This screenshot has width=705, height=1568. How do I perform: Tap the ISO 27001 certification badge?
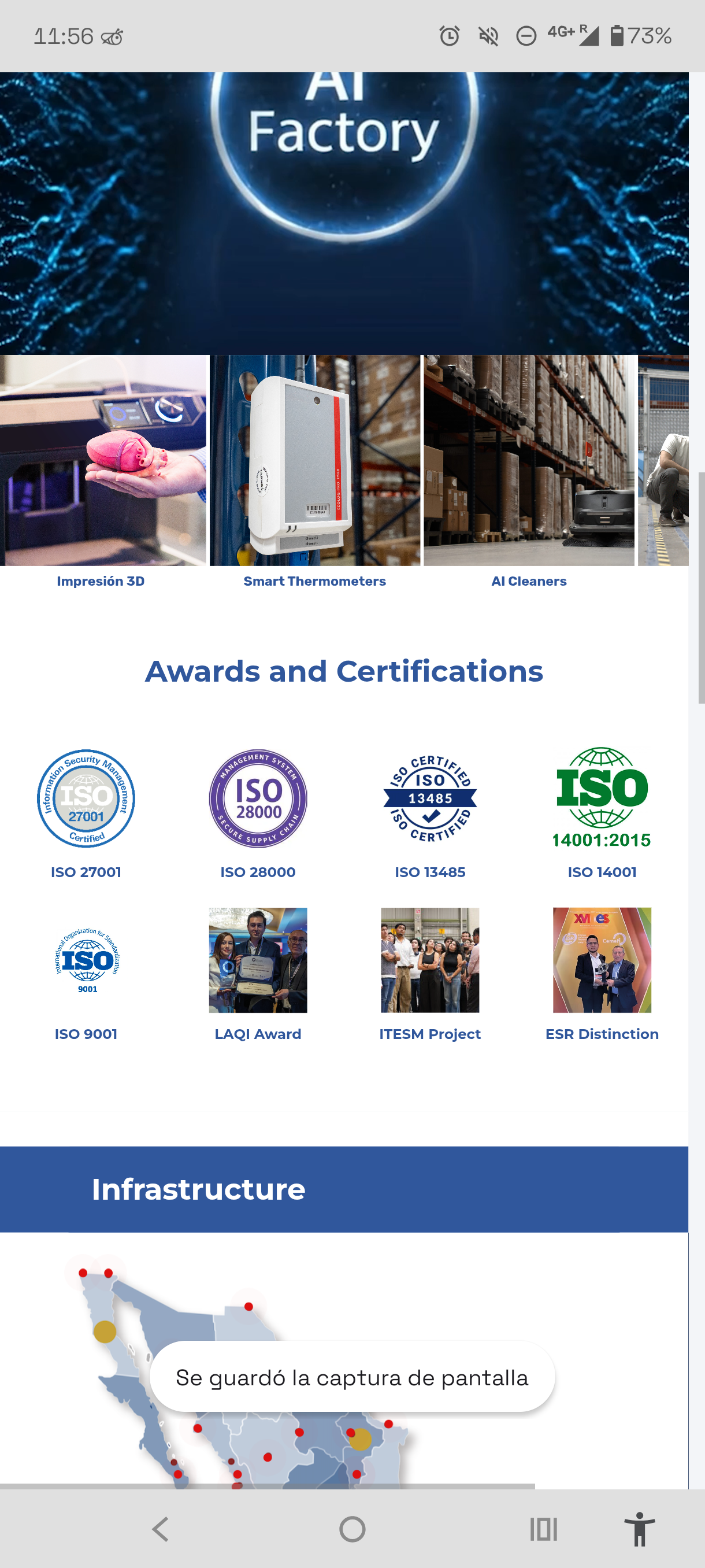pyautogui.click(x=86, y=798)
